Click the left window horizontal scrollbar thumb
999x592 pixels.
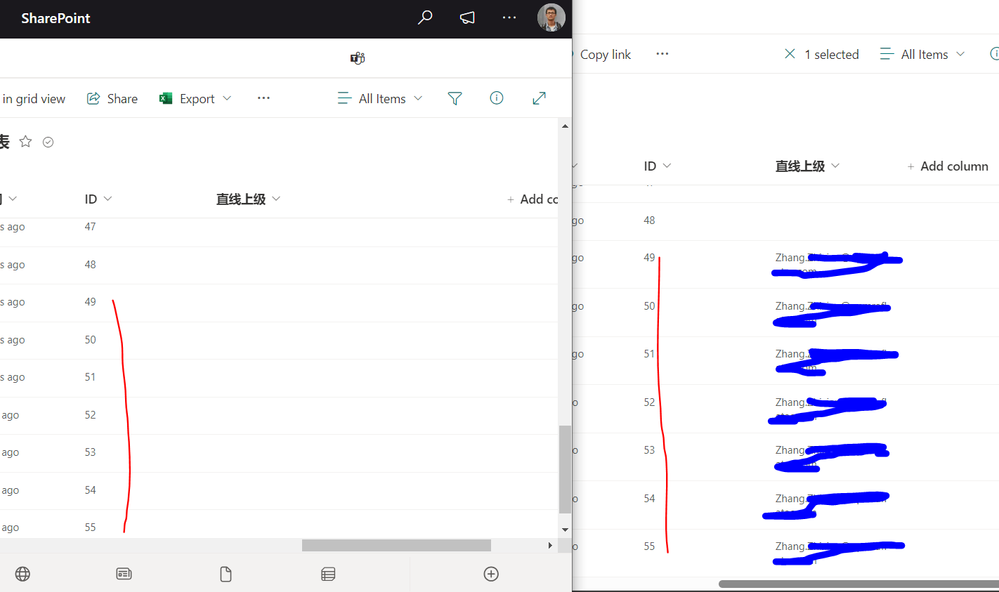point(396,545)
